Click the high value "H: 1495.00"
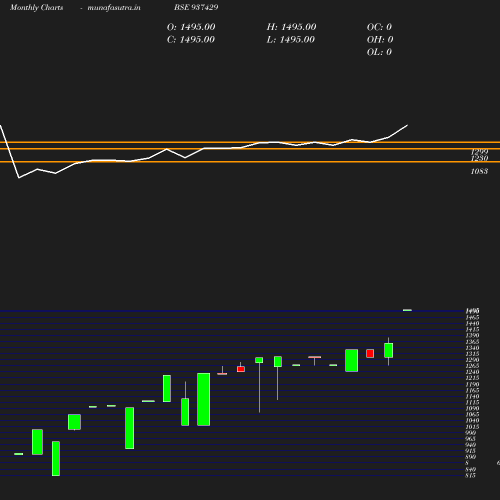 (x=291, y=27)
